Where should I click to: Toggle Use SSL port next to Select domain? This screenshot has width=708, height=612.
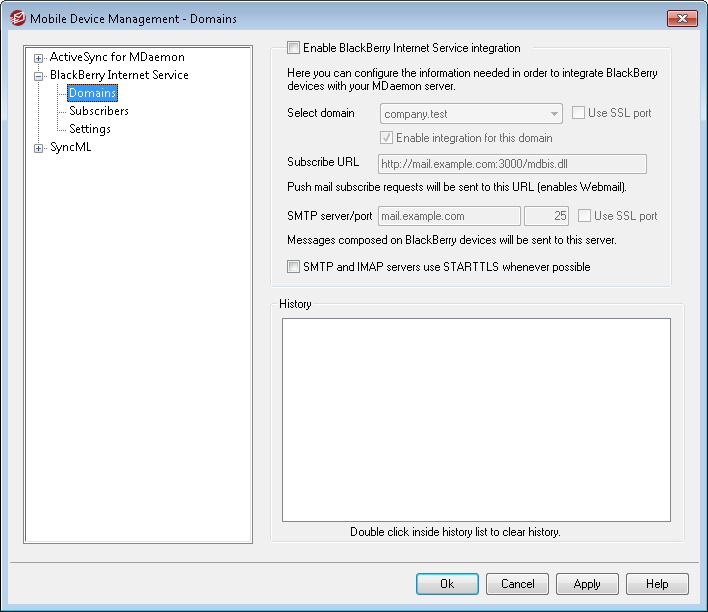click(x=578, y=113)
